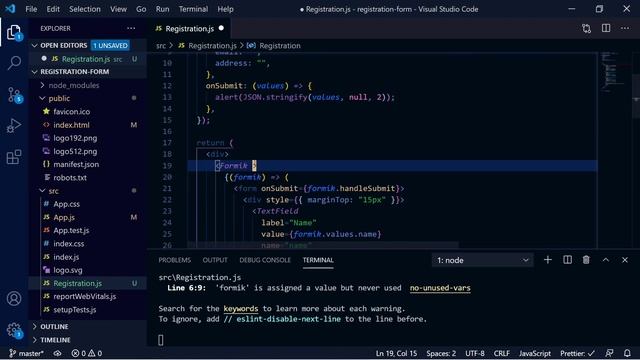Click the feedback icon in status bar
Viewport: 640px width, 360px height.
tap(609, 353)
